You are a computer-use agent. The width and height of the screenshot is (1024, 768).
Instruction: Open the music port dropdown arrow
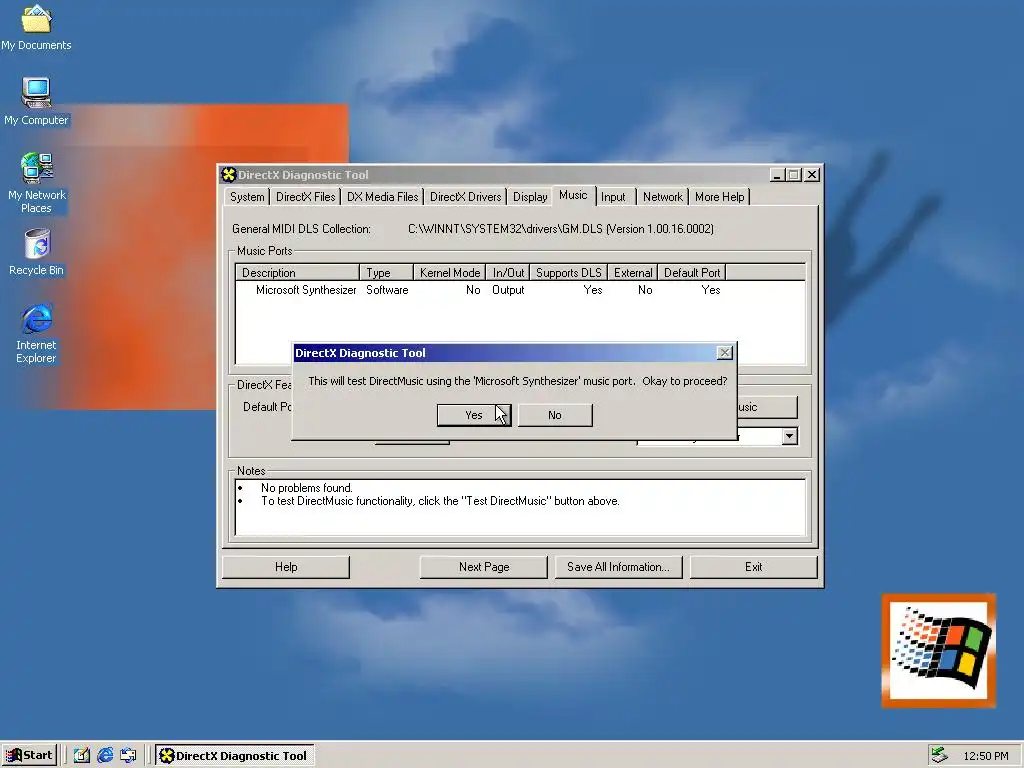point(790,436)
